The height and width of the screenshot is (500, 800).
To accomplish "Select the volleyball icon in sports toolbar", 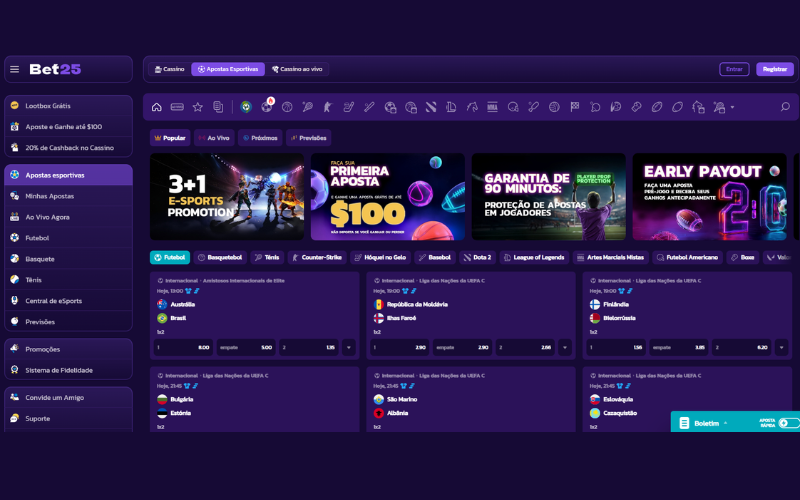I will (x=554, y=107).
